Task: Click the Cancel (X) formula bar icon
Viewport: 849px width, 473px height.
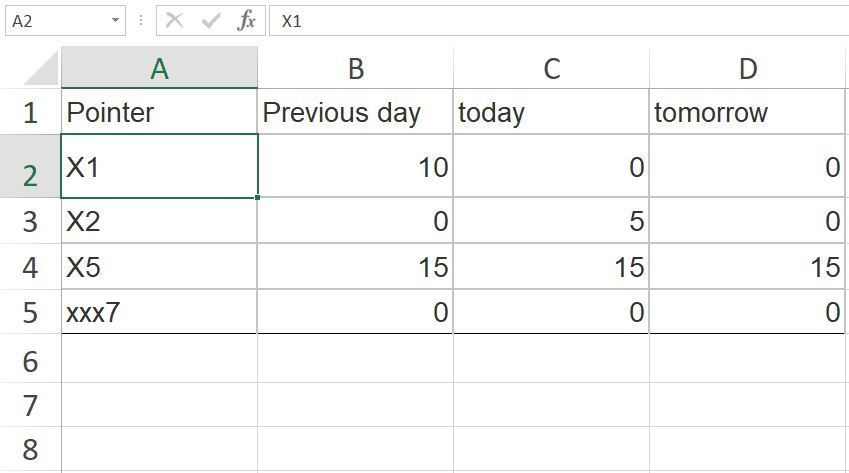Action: [175, 20]
